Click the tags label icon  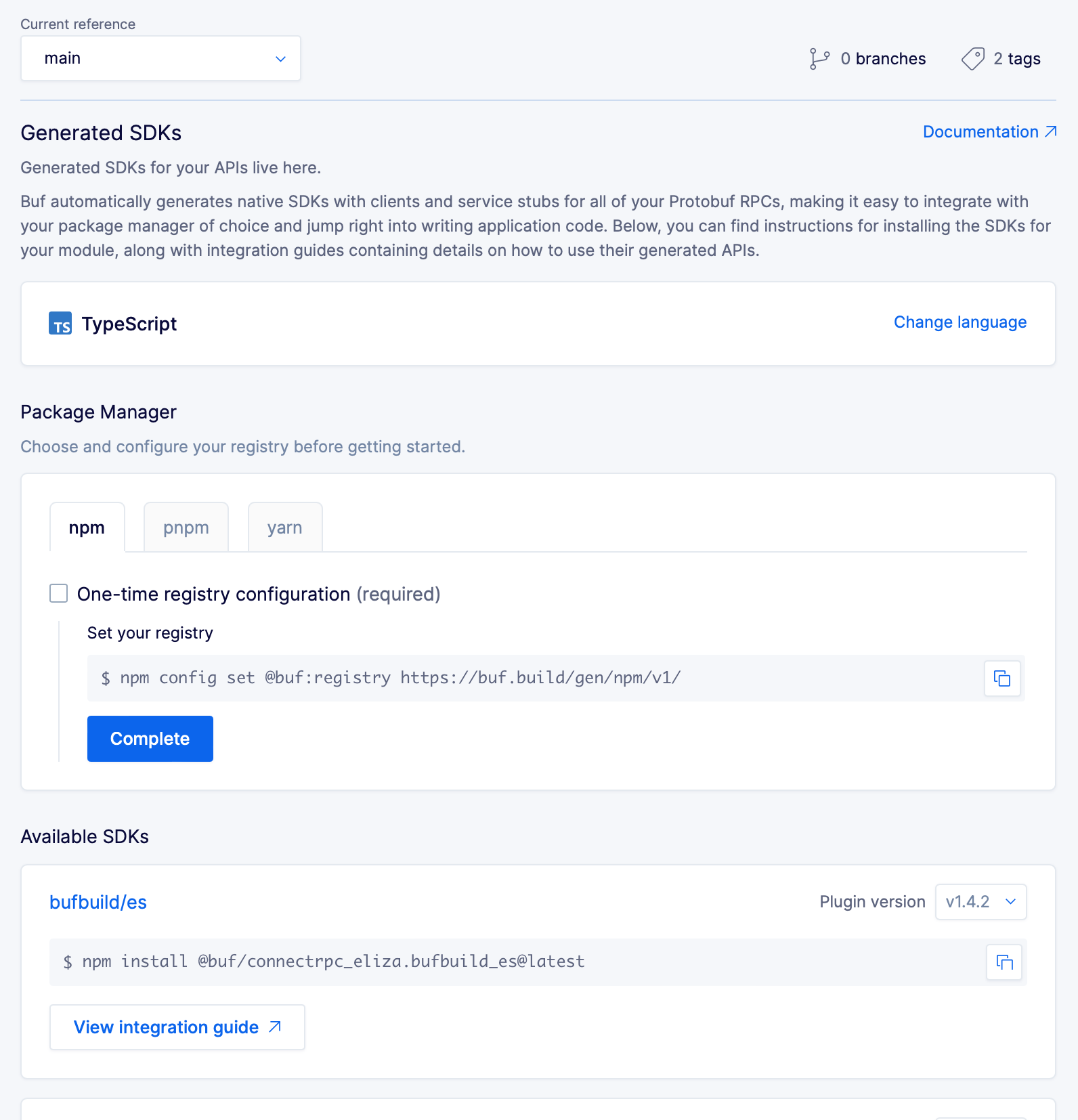pyautogui.click(x=973, y=59)
